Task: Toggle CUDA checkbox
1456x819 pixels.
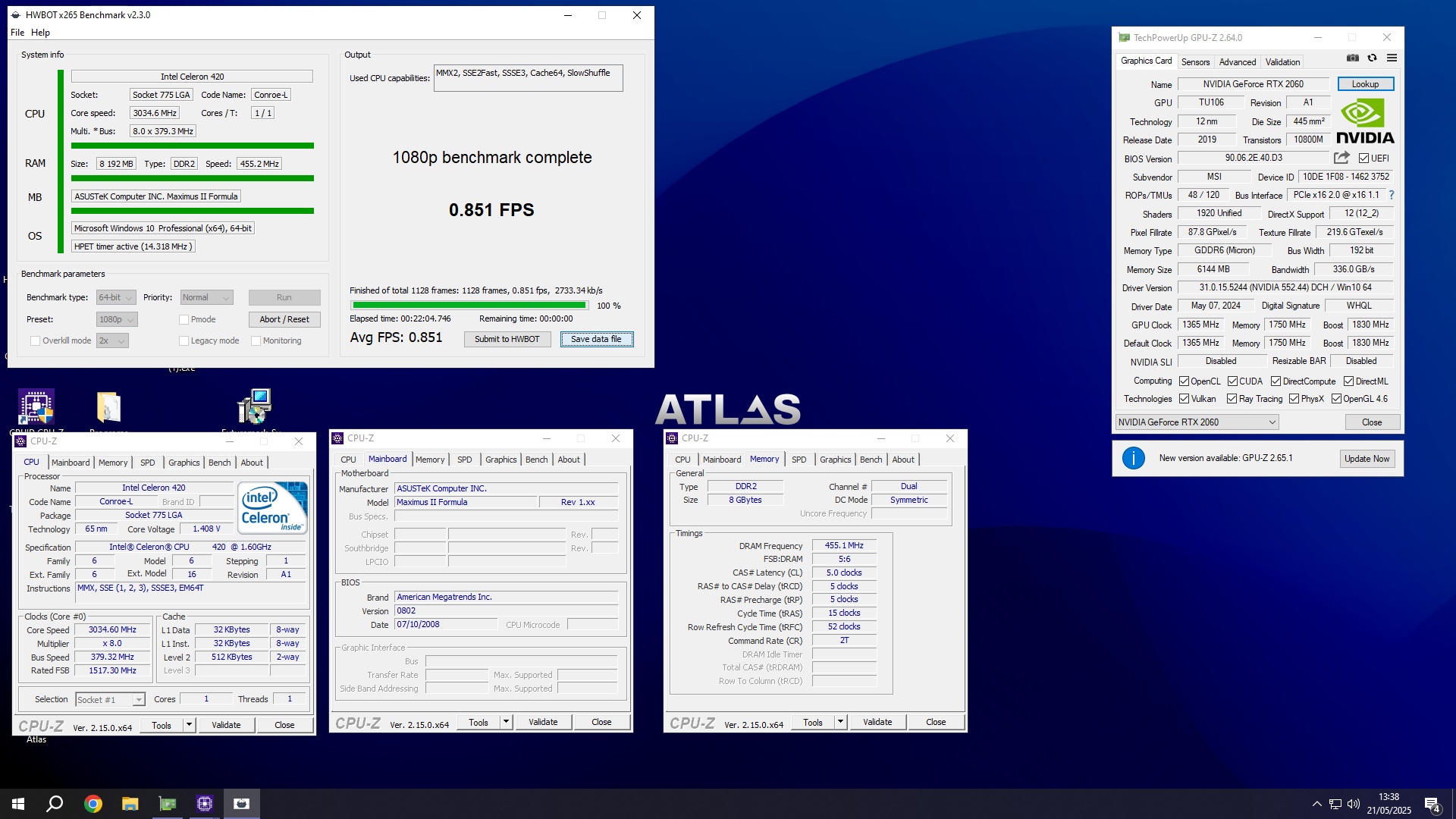Action: tap(1232, 381)
